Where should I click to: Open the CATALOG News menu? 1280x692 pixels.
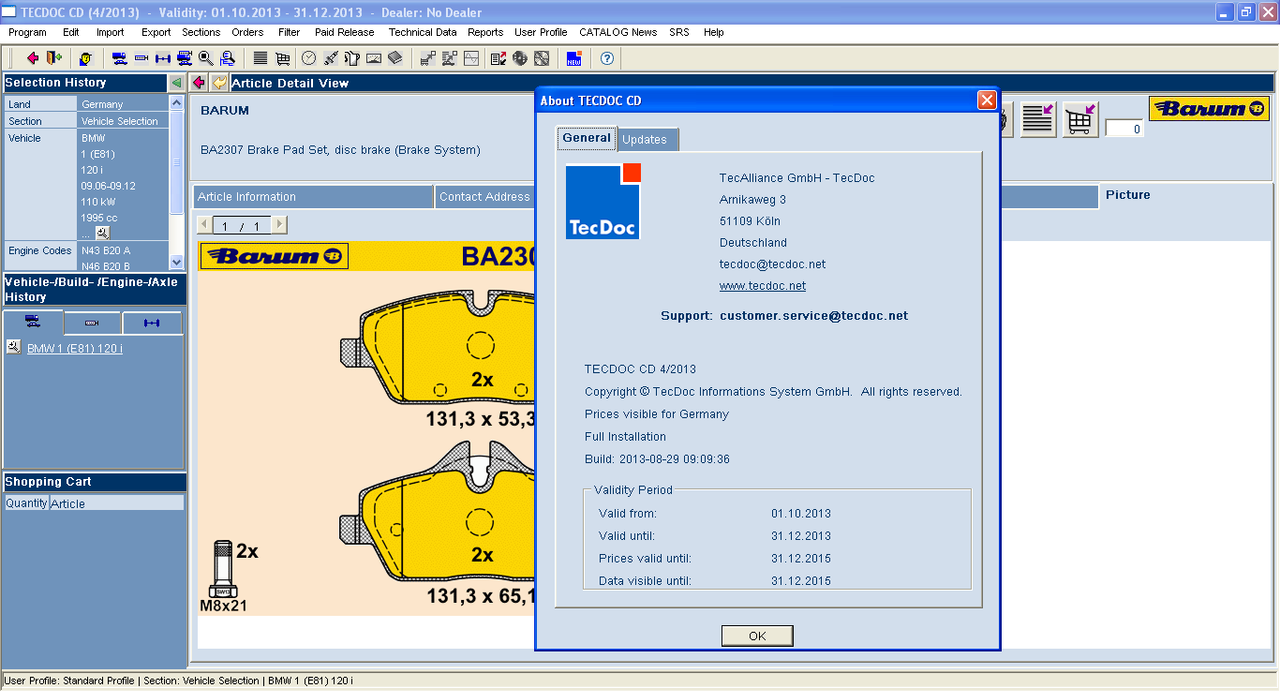pyautogui.click(x=618, y=32)
